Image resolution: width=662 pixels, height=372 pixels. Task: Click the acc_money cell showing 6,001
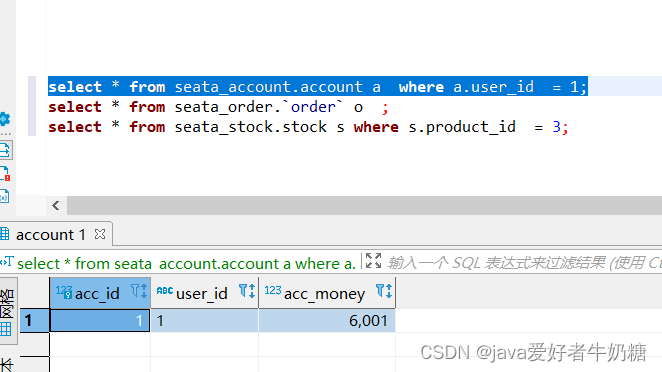[x=327, y=320]
